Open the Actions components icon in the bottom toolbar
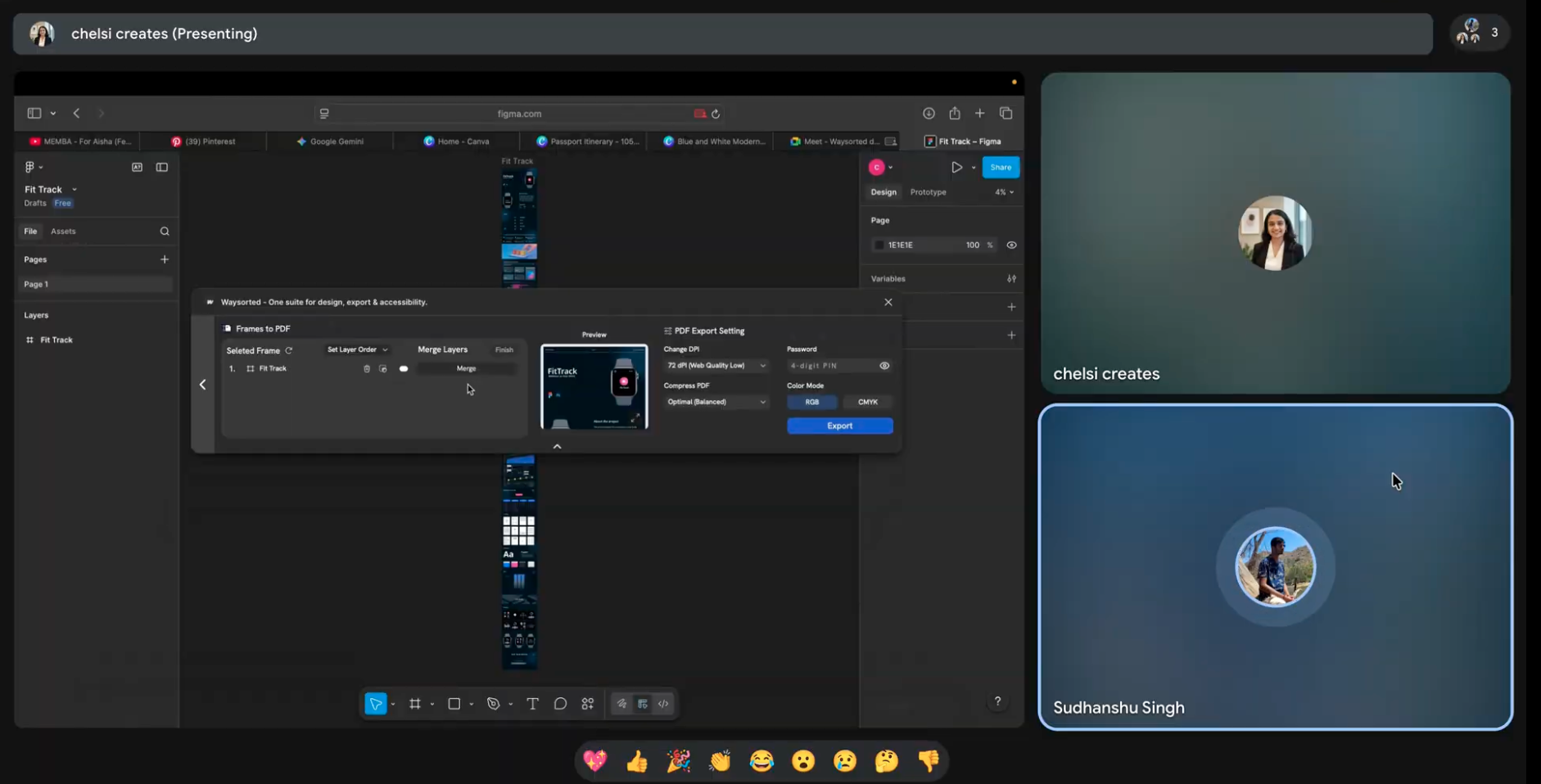Screen dimensions: 1541x784 (x=588, y=704)
